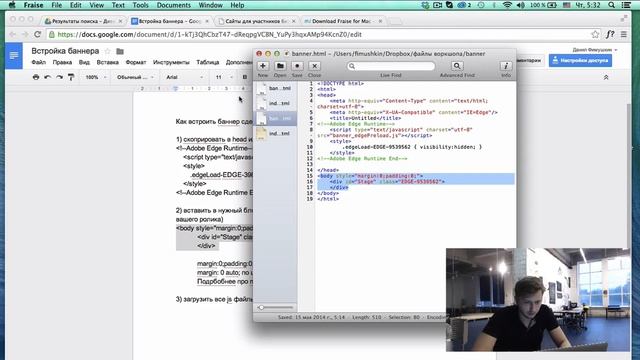Viewport: 640px width, 360px height.
Task: Open the Tools menu in menu bar
Action: coord(140,5)
